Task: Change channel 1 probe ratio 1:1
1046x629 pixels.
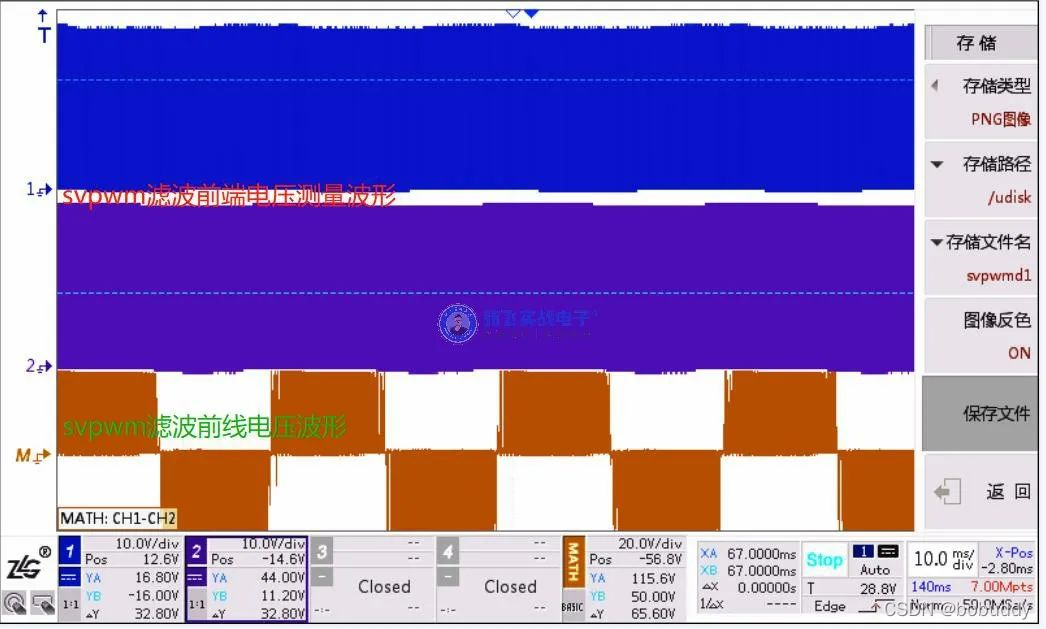Action: click(x=70, y=604)
